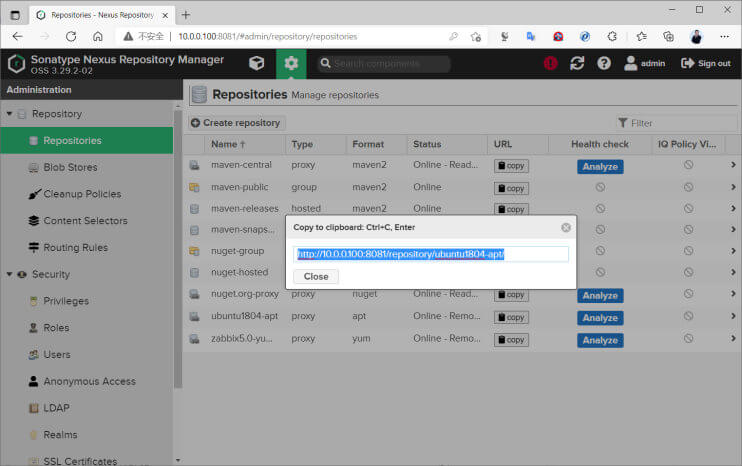Viewport: 742px width, 466px height.
Task: Select the ubuntu1804-apt repository name
Action: [x=244, y=316]
